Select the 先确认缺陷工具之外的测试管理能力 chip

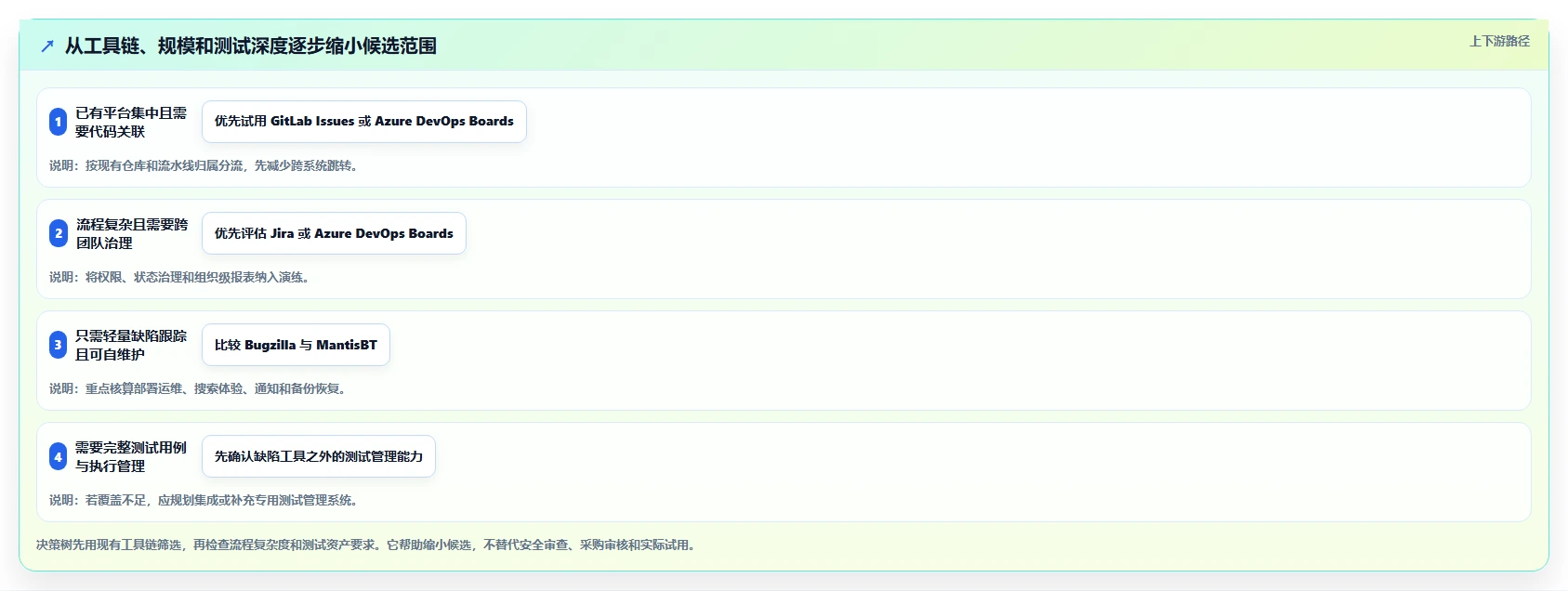(x=319, y=456)
